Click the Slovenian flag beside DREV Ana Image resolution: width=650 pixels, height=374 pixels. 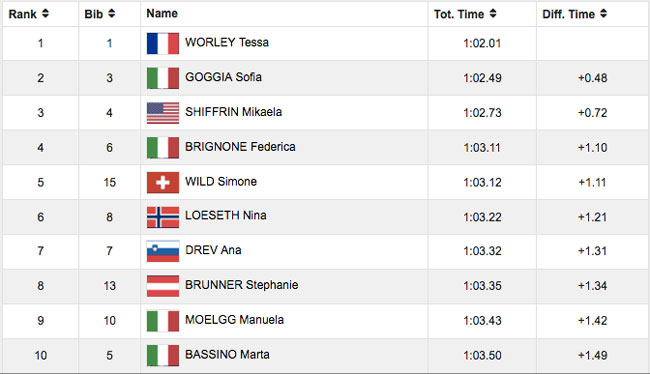click(163, 251)
